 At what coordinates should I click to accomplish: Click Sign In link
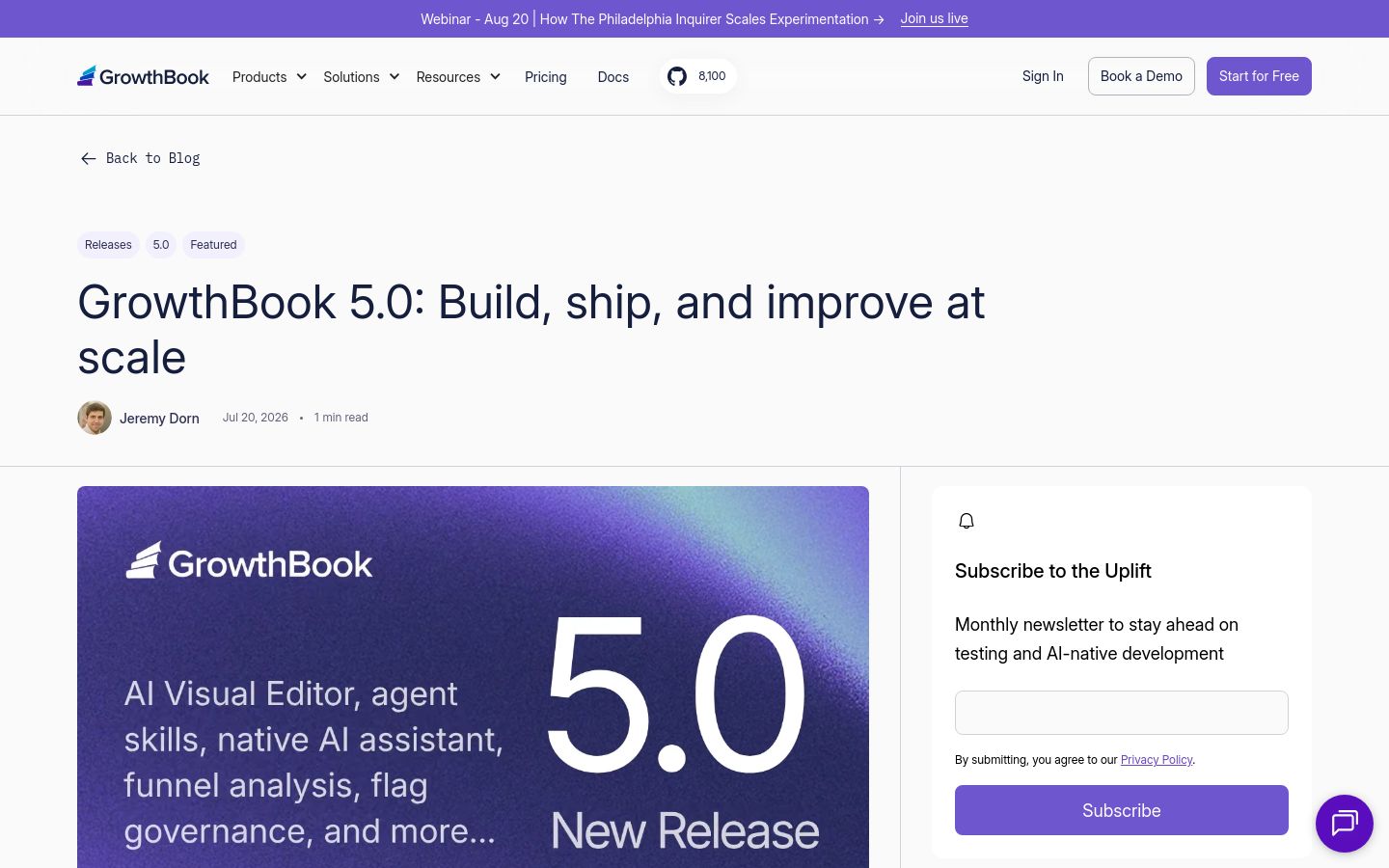click(x=1043, y=76)
